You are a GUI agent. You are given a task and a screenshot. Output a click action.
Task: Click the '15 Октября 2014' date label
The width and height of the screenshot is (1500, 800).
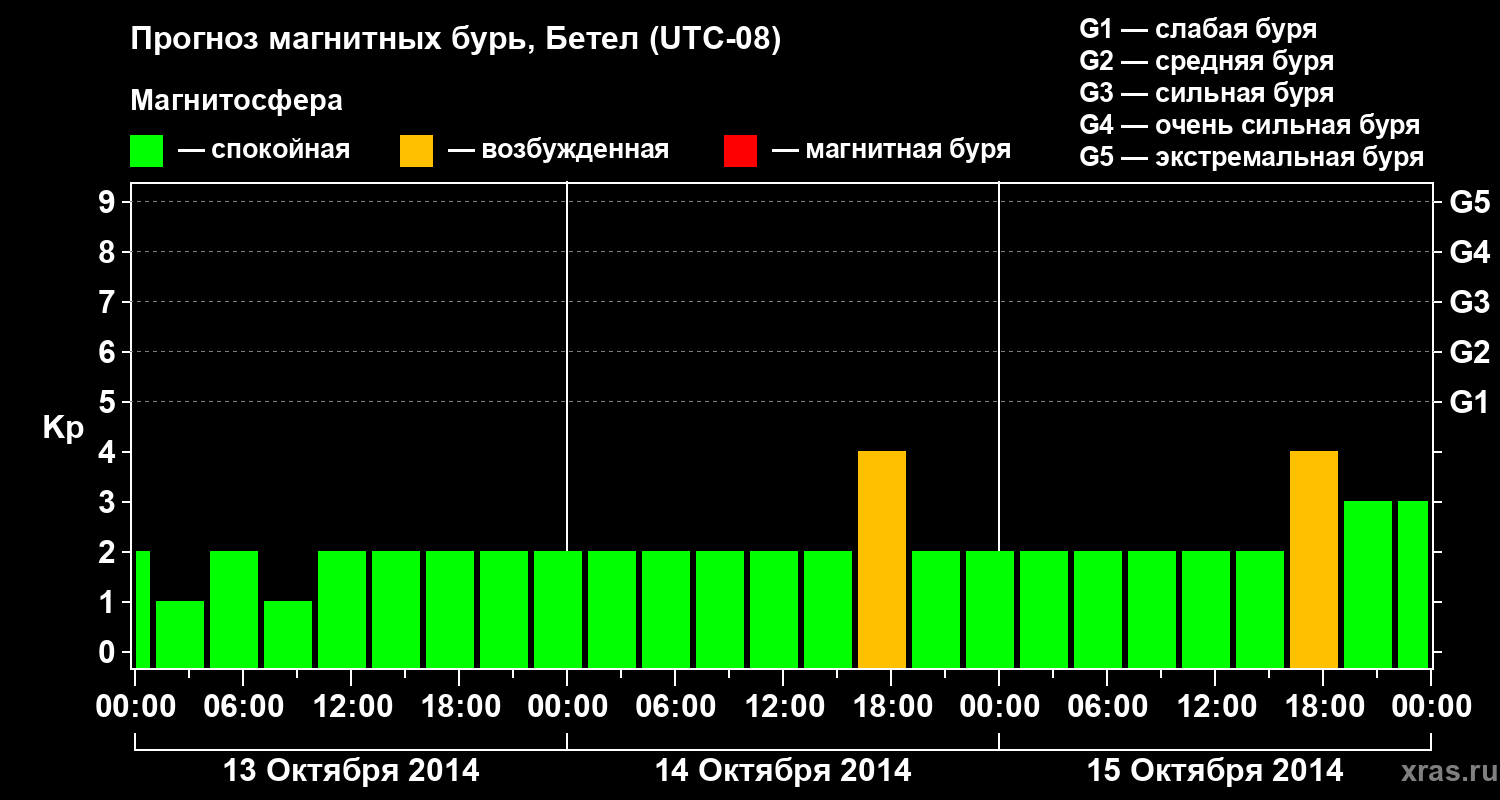click(1215, 771)
